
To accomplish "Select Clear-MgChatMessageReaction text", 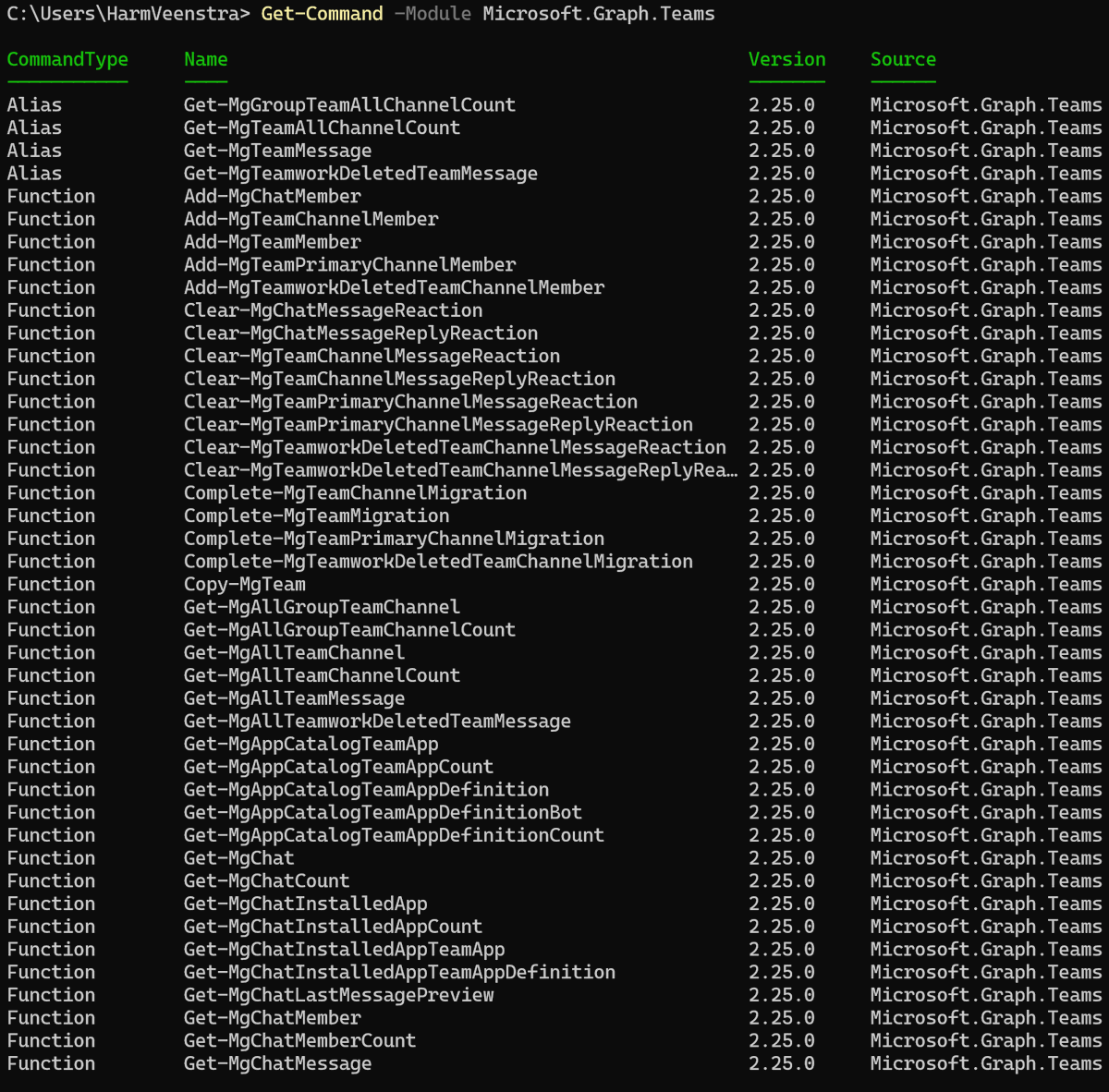I will coord(334,310).
